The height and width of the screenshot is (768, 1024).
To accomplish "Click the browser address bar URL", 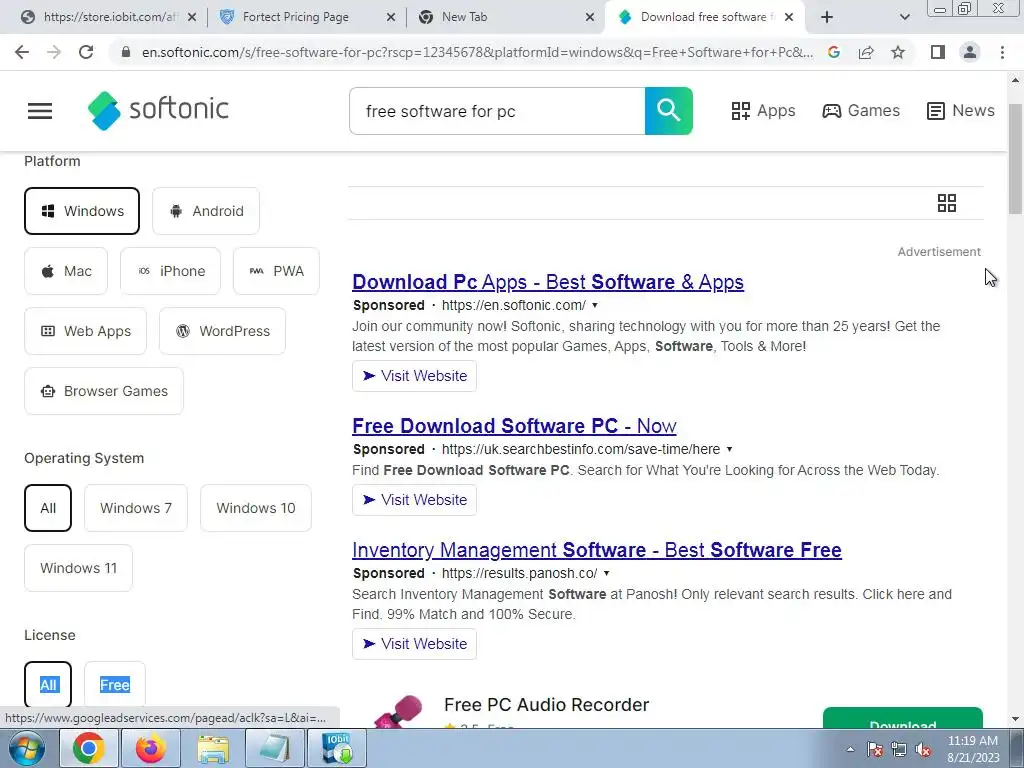I will click(477, 52).
